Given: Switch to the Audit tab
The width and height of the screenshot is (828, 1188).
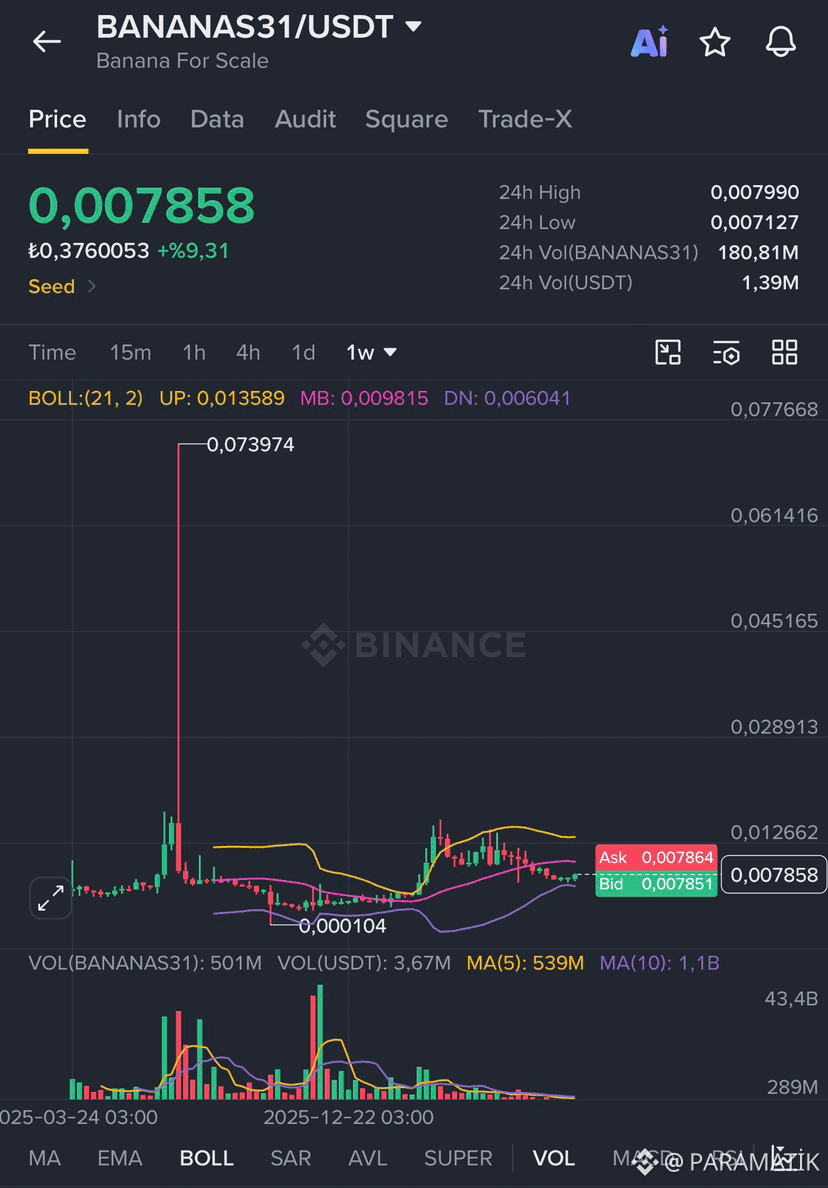Looking at the screenshot, I should [x=305, y=119].
